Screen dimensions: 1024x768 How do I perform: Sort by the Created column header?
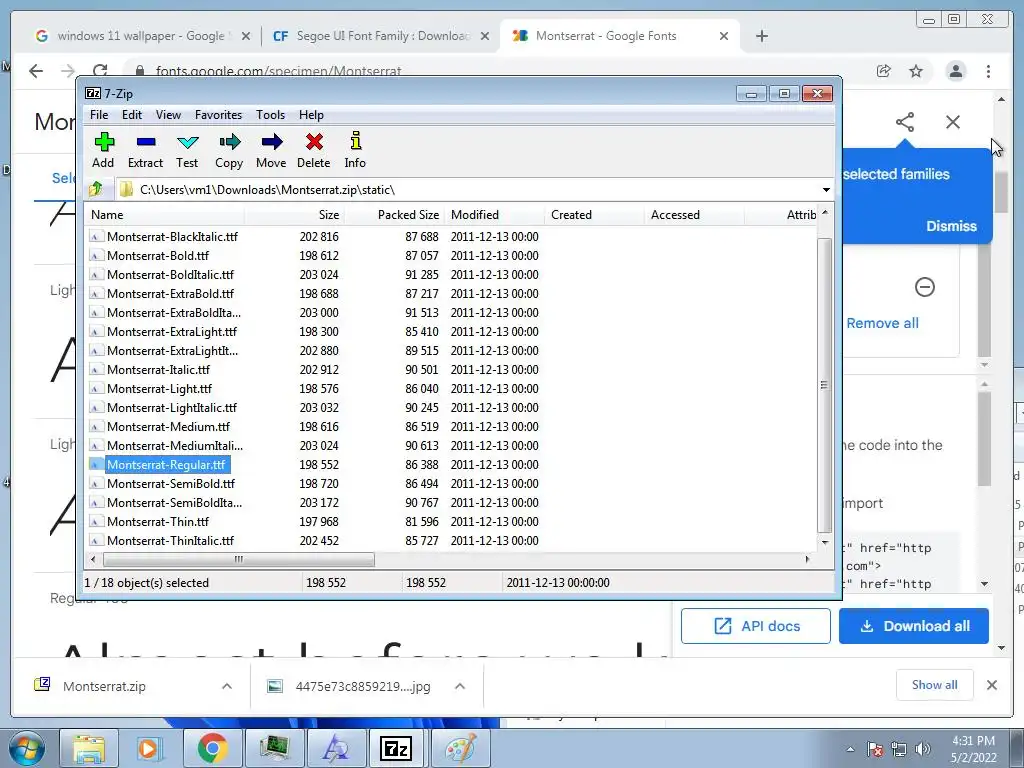point(594,215)
